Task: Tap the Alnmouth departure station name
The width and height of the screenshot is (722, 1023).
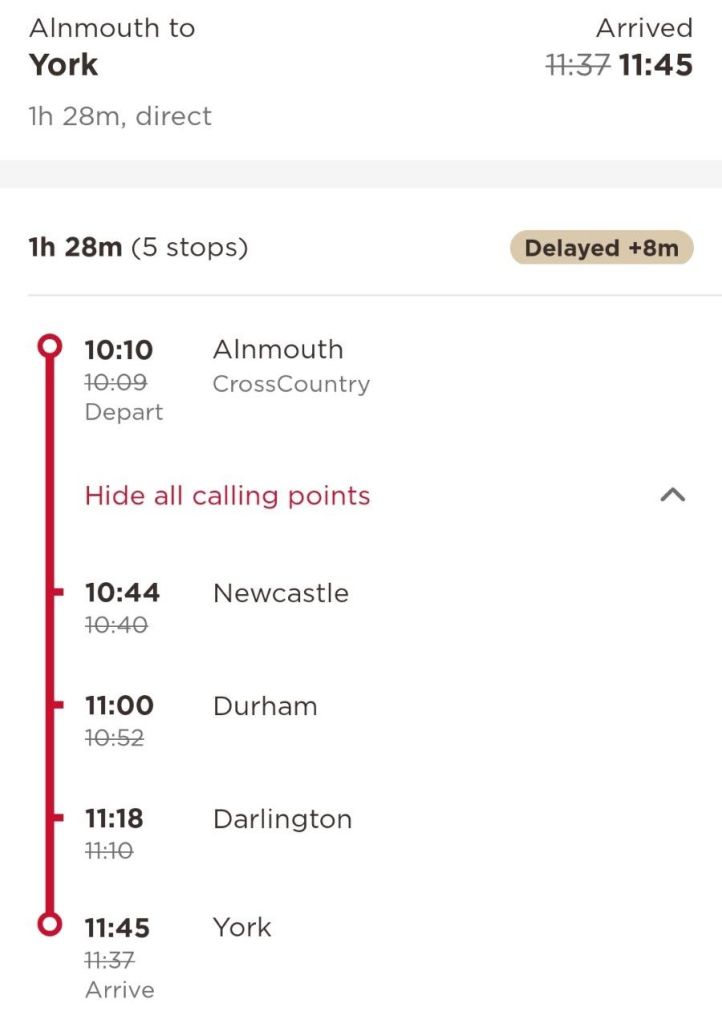Action: [x=278, y=350]
